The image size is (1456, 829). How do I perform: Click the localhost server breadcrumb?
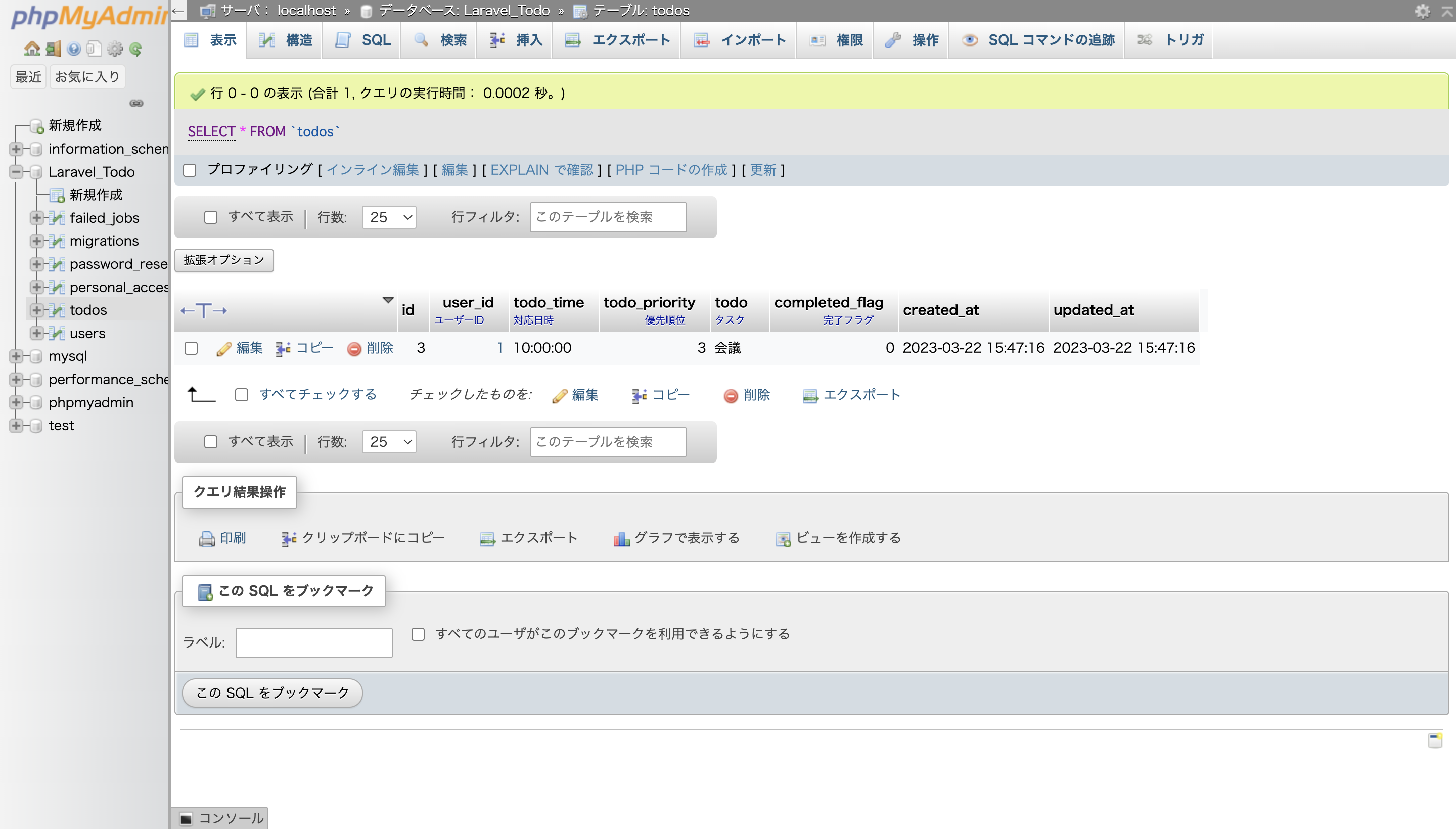coord(306,11)
